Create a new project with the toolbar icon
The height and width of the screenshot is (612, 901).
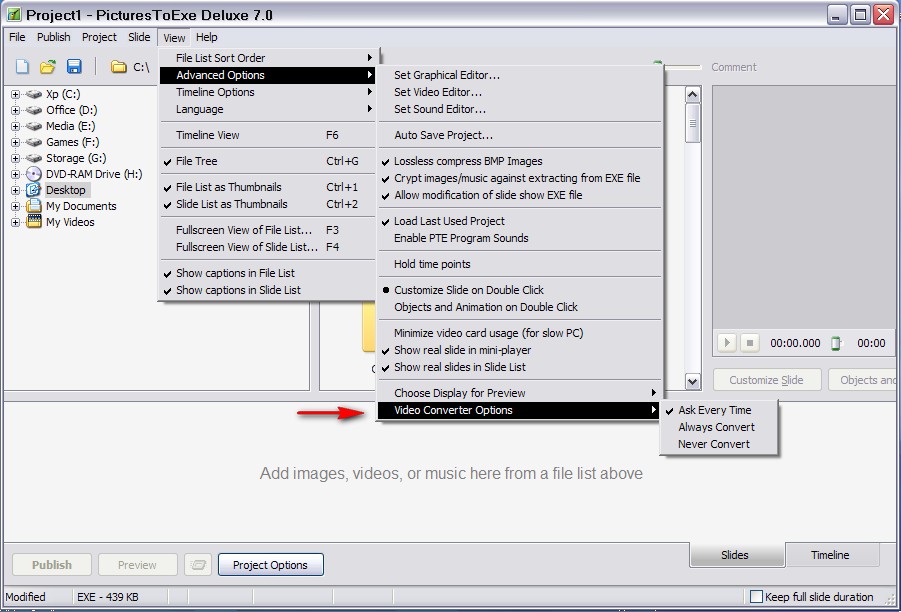pyautogui.click(x=22, y=67)
